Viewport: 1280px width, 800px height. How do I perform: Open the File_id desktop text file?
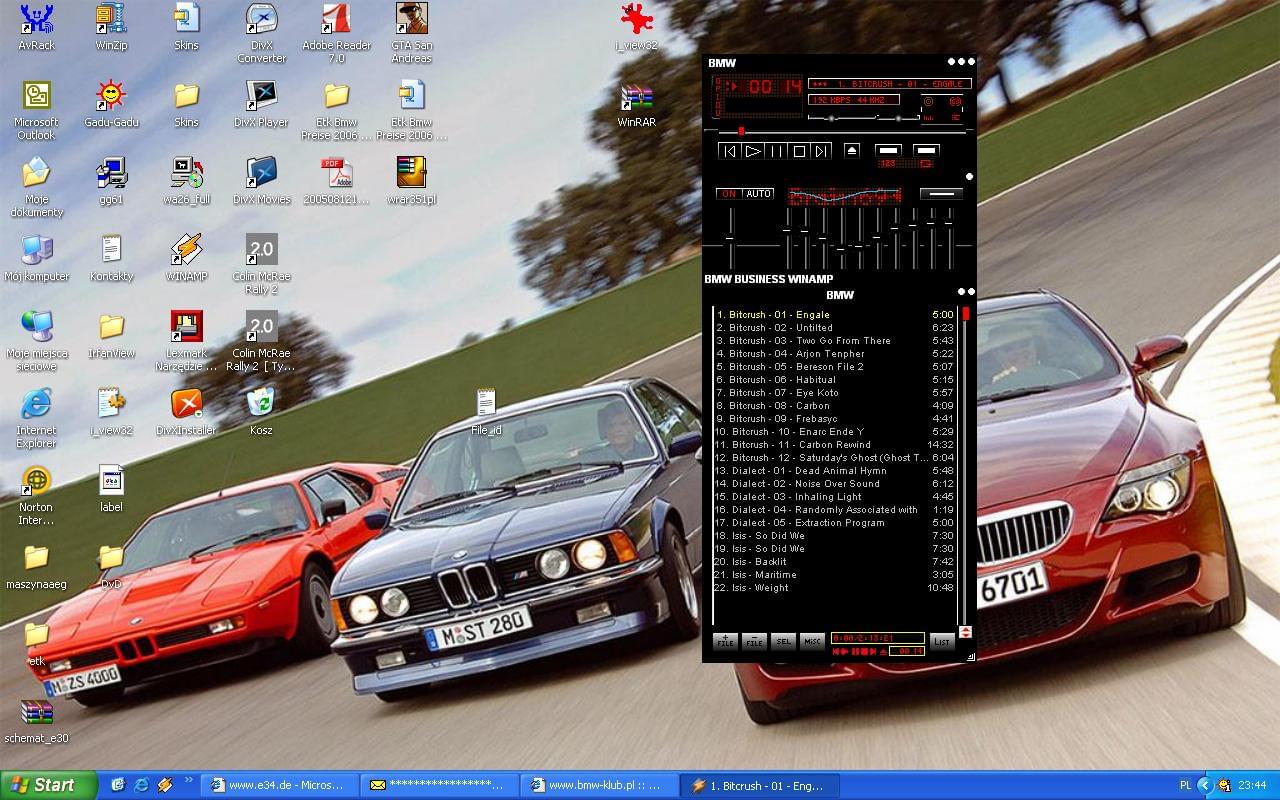coord(486,412)
